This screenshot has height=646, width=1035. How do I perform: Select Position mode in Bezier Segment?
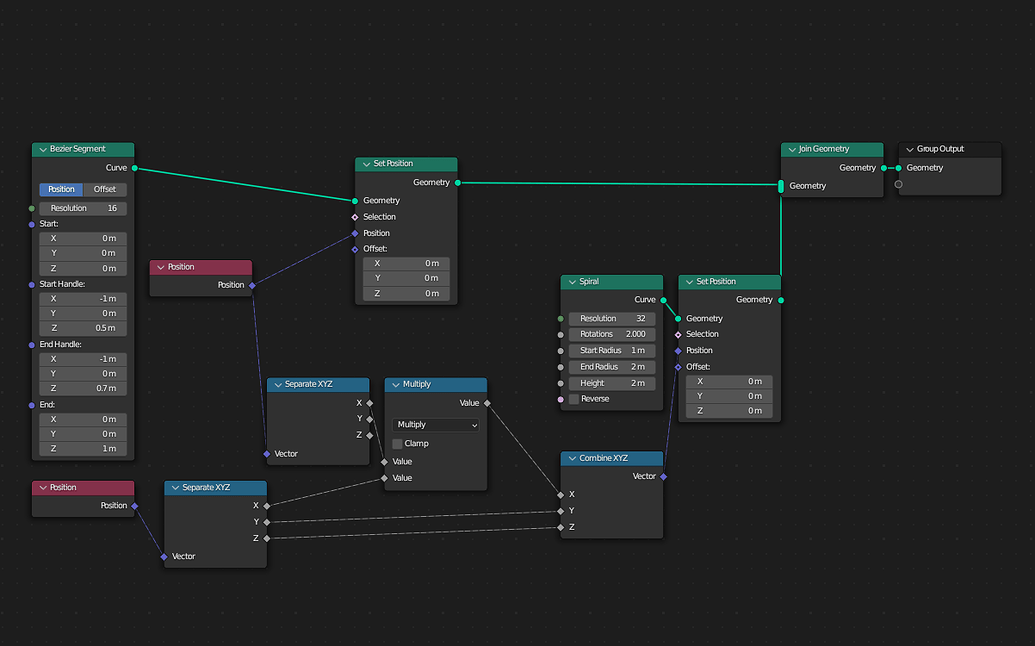[61, 189]
